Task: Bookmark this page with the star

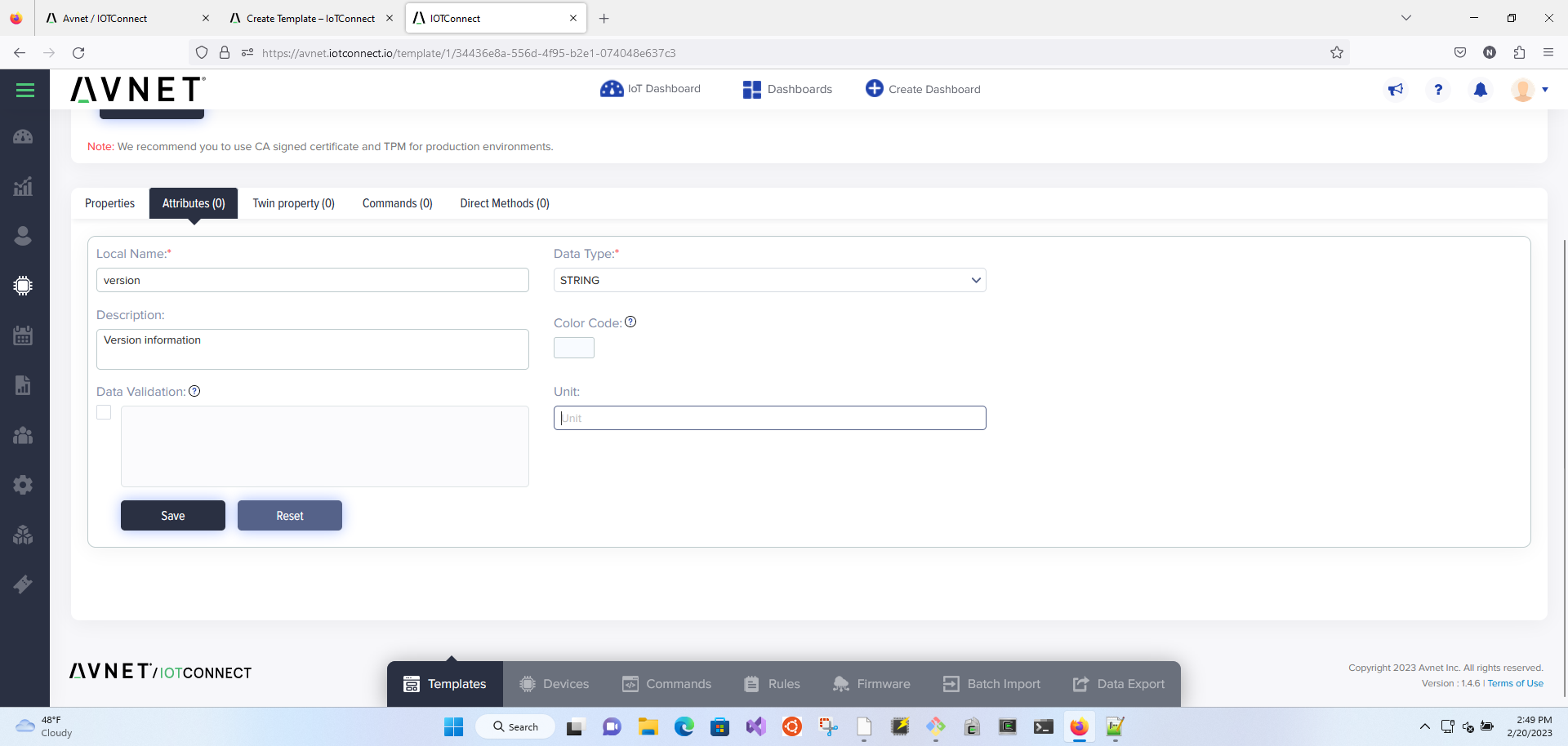Action: click(x=1337, y=52)
